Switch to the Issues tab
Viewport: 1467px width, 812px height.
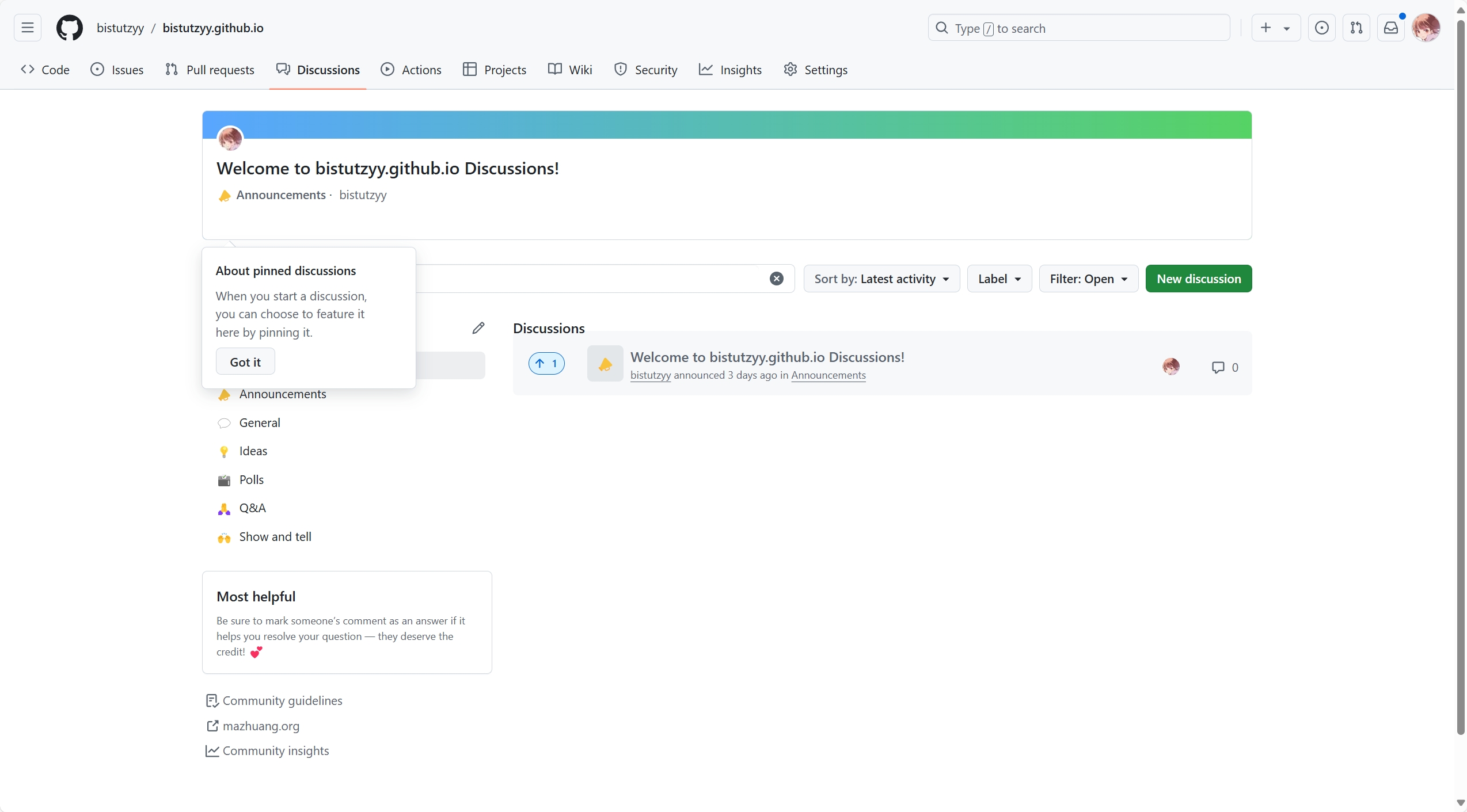click(x=117, y=70)
